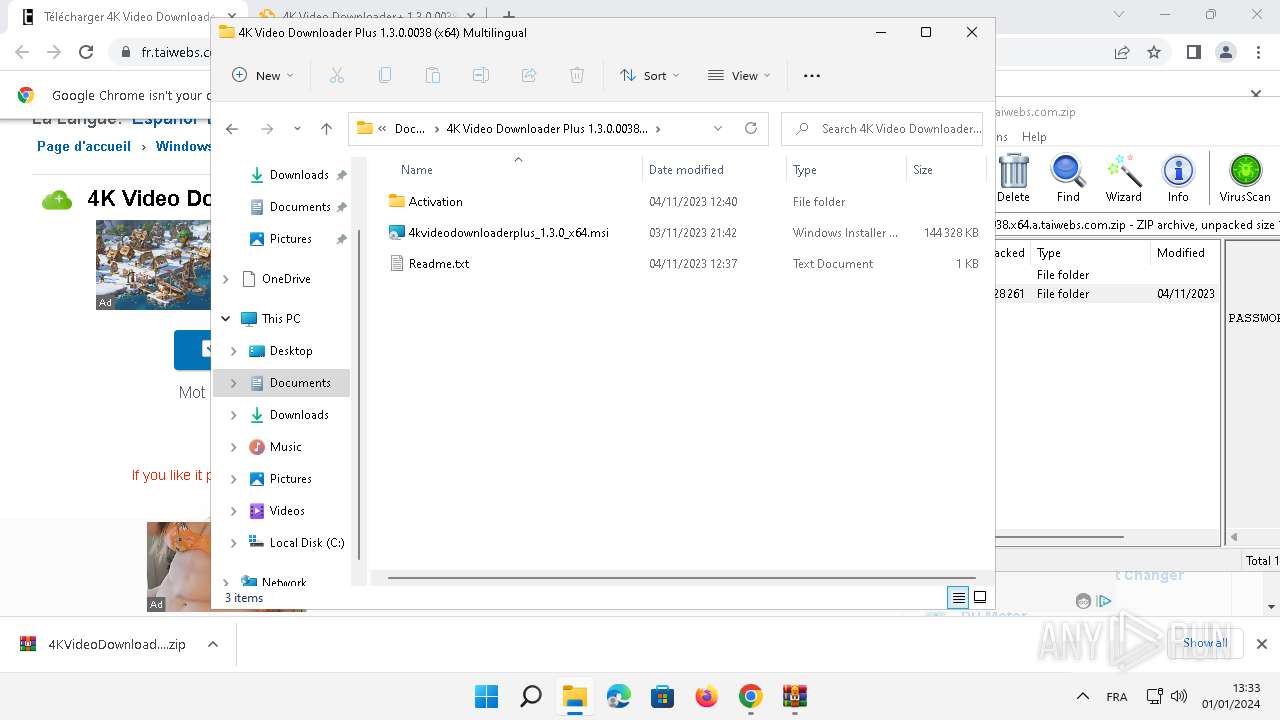Open a new Chrome tab
The height and width of the screenshot is (720, 1280).
509,16
